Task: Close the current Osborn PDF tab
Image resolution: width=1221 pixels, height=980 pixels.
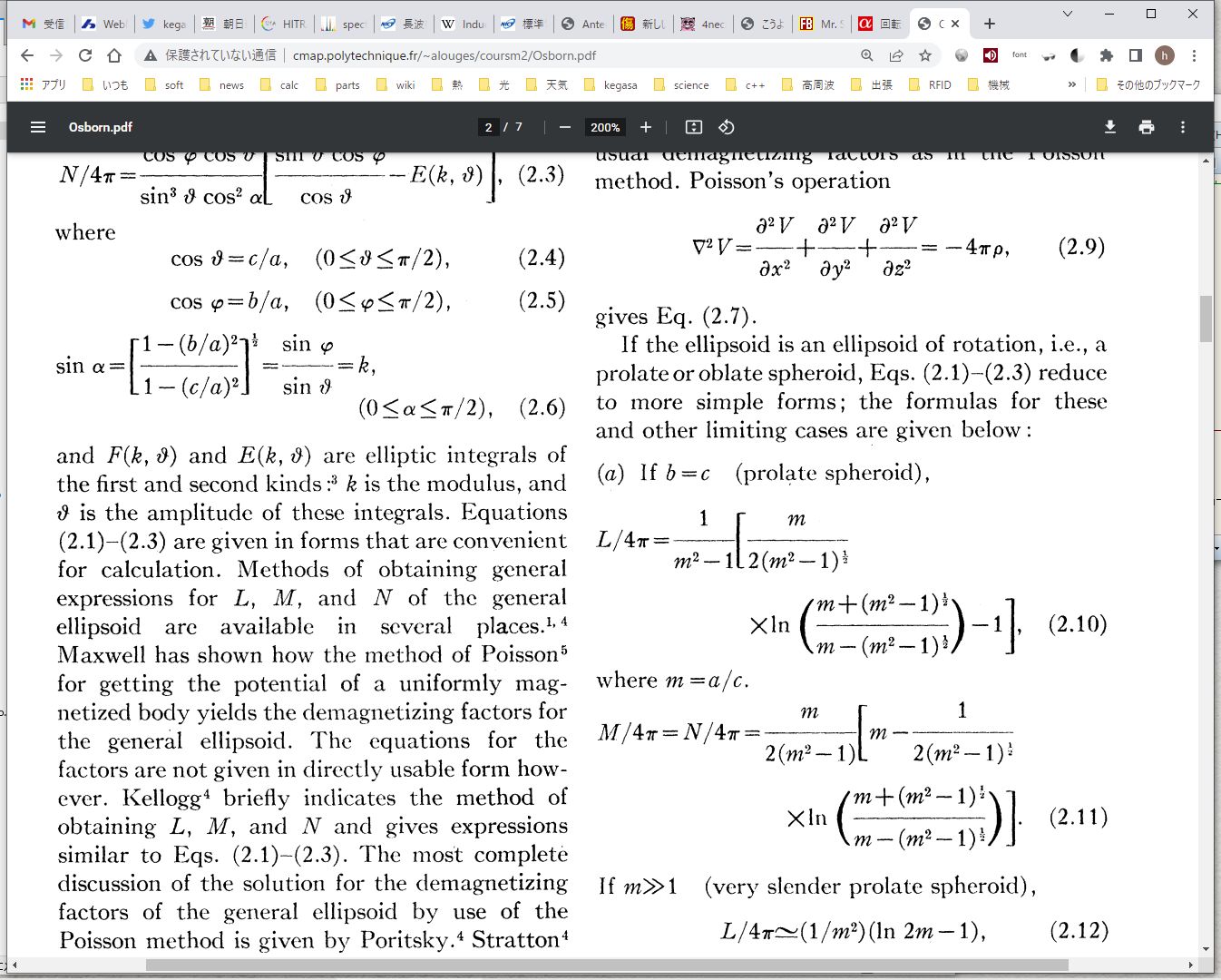Action: click(x=955, y=24)
